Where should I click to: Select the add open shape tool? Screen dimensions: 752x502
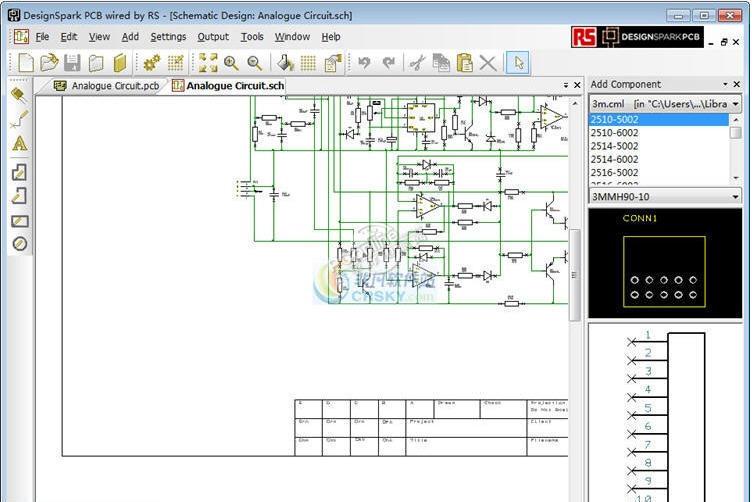pos(19,196)
